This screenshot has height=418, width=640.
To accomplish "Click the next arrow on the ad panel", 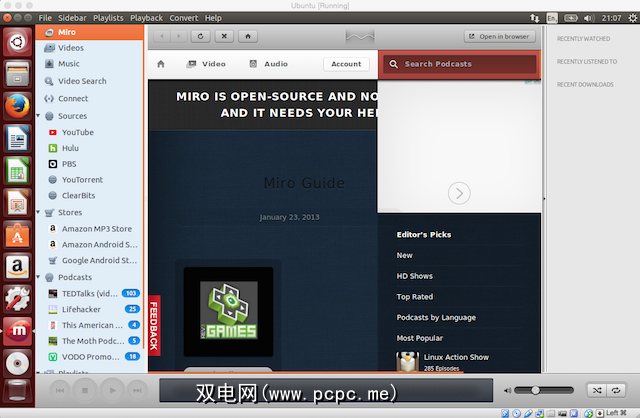I will point(459,193).
